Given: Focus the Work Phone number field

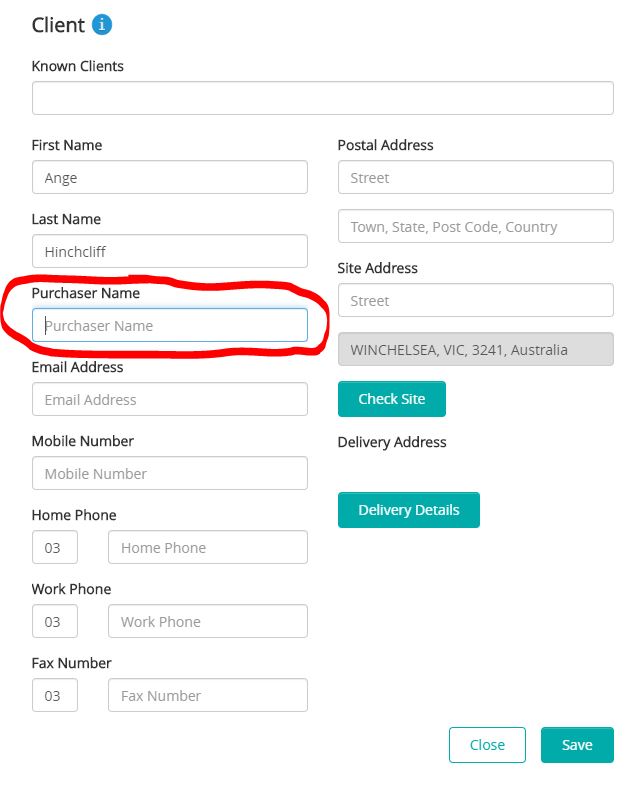Looking at the screenshot, I should click(x=207, y=622).
